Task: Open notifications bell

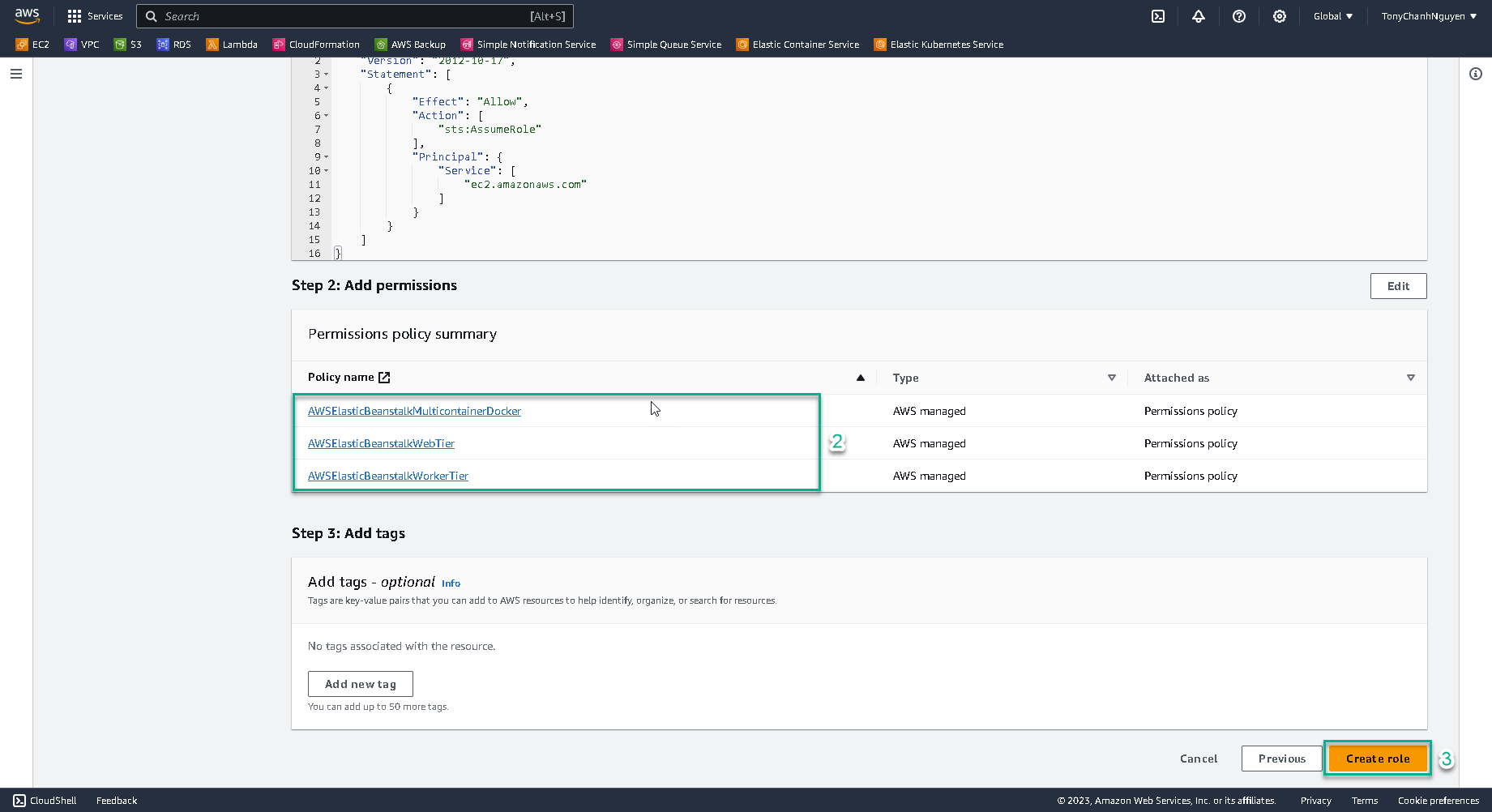Action: click(x=1199, y=16)
